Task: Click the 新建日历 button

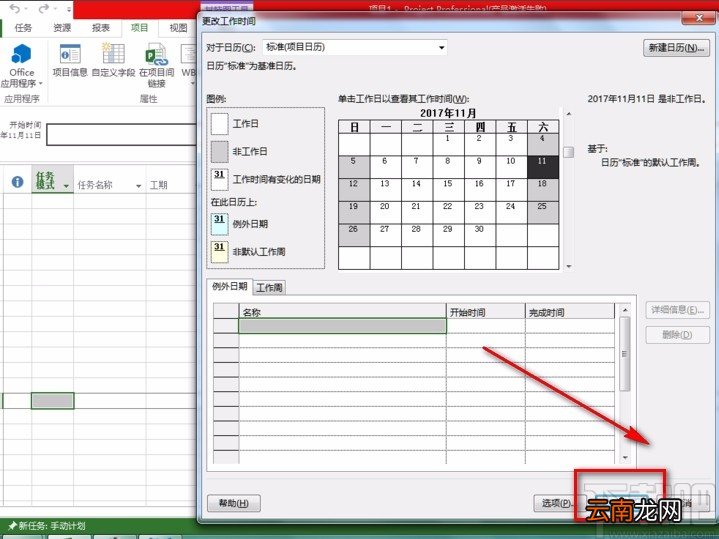Action: (x=676, y=48)
